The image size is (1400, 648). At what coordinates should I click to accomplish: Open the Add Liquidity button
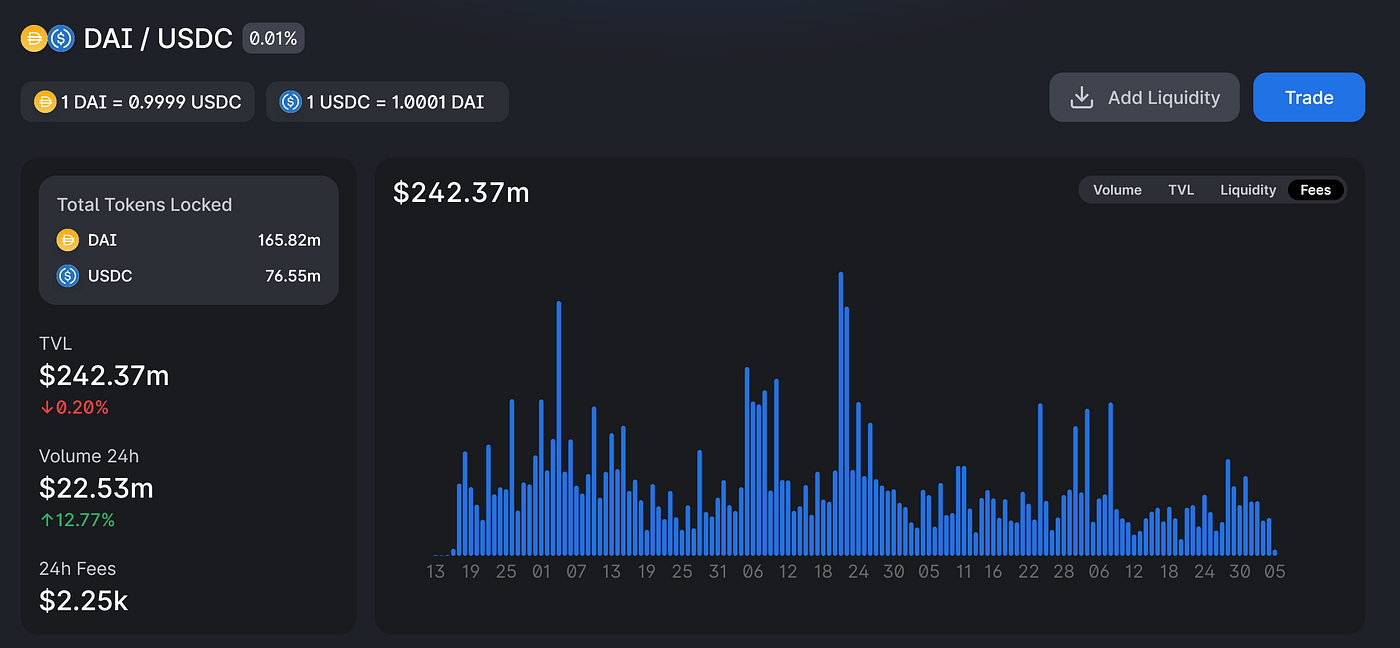point(1144,98)
